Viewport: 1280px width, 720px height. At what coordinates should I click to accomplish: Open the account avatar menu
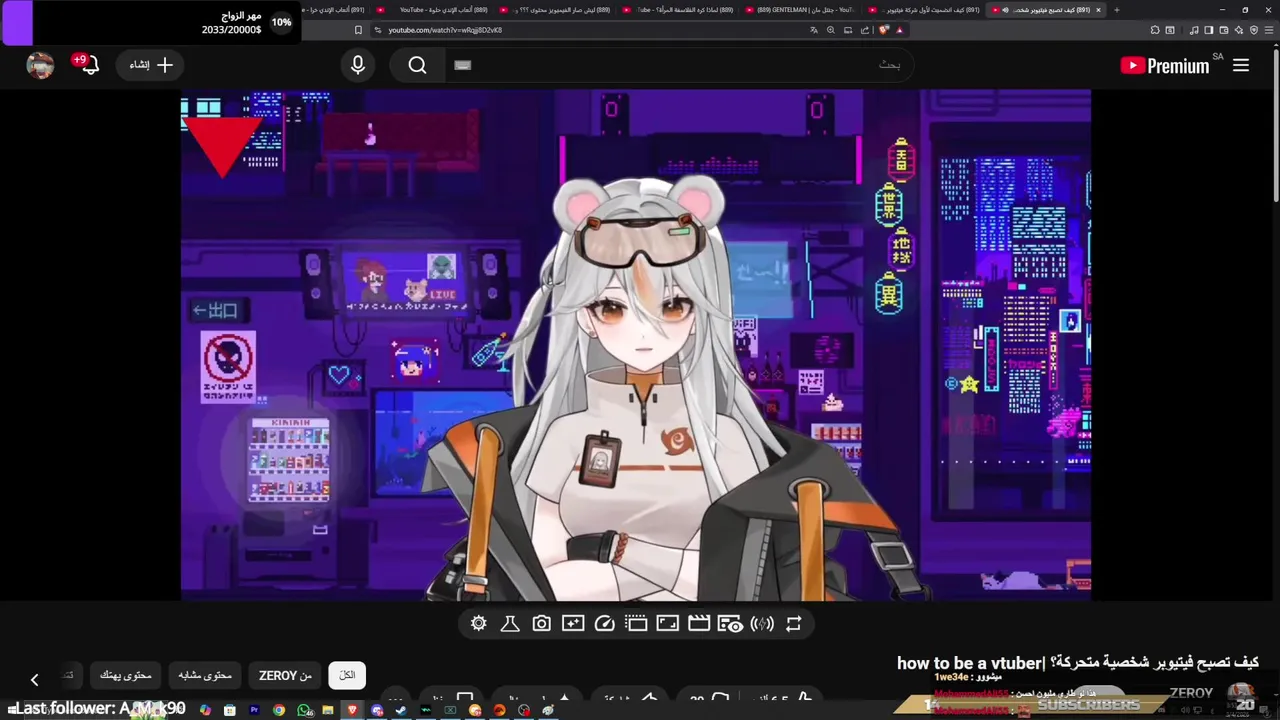click(x=40, y=65)
